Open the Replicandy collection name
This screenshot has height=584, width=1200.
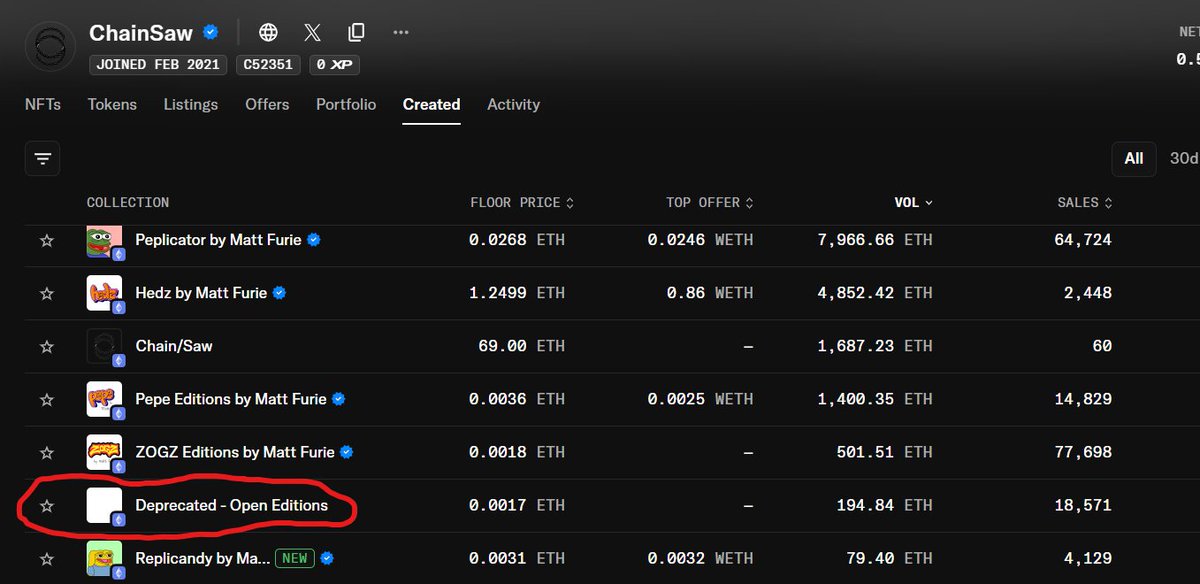tap(202, 558)
